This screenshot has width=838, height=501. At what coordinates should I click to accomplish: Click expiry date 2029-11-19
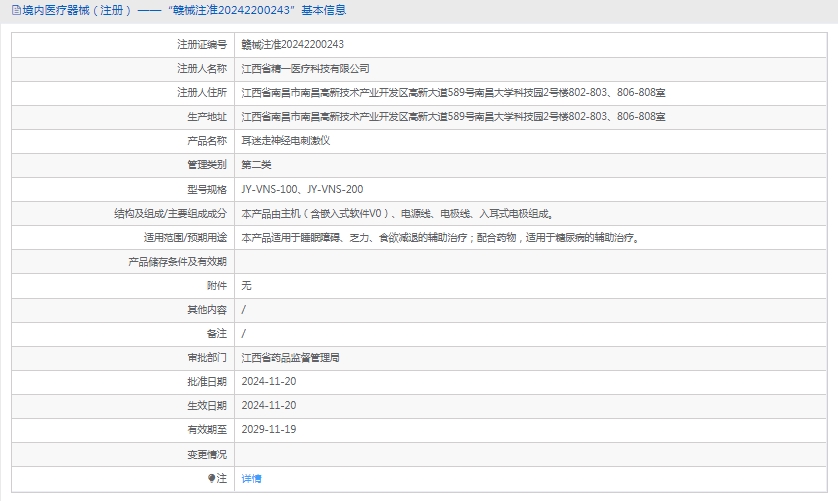click(269, 429)
